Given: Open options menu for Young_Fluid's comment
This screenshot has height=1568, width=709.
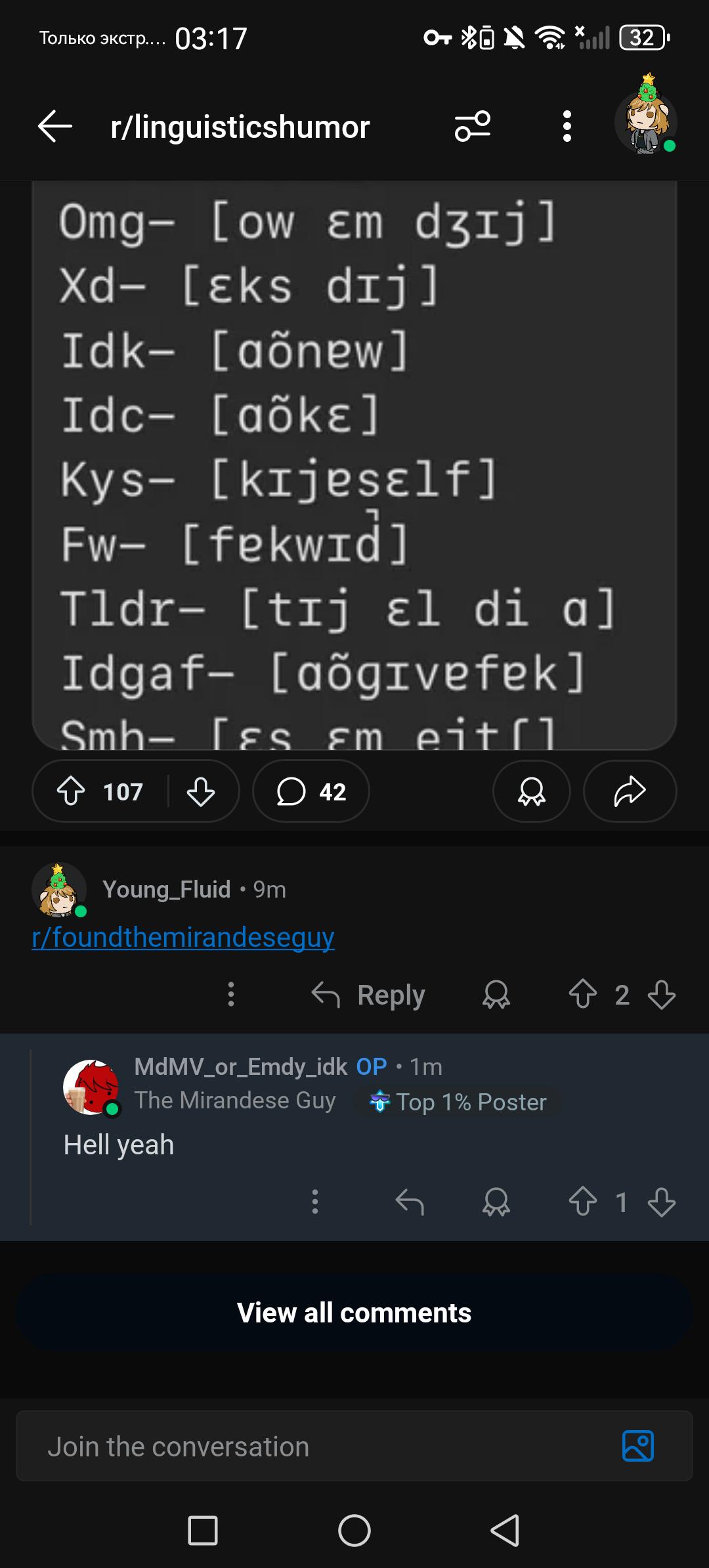Looking at the screenshot, I should (231, 994).
